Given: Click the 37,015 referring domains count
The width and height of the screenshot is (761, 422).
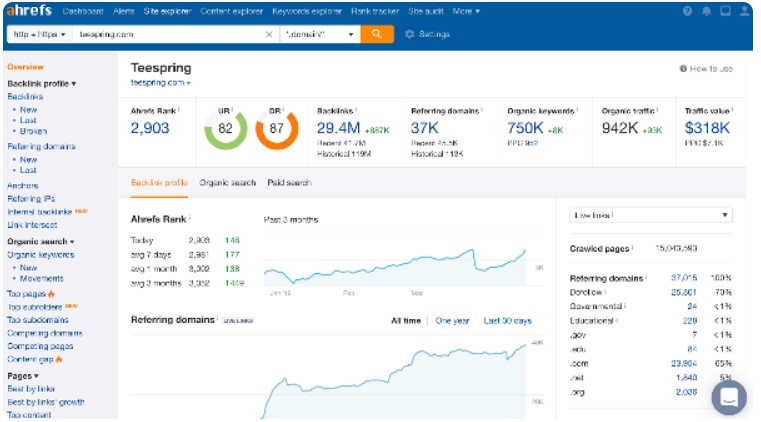Looking at the screenshot, I should pos(684,278).
